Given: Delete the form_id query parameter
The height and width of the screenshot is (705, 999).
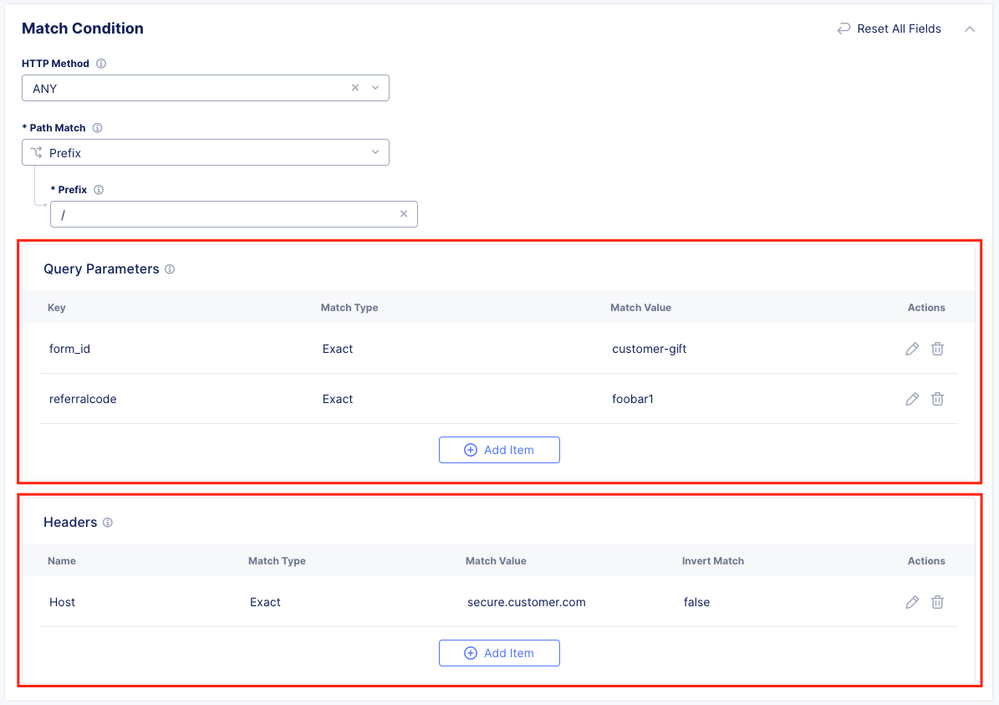Looking at the screenshot, I should click(x=937, y=349).
